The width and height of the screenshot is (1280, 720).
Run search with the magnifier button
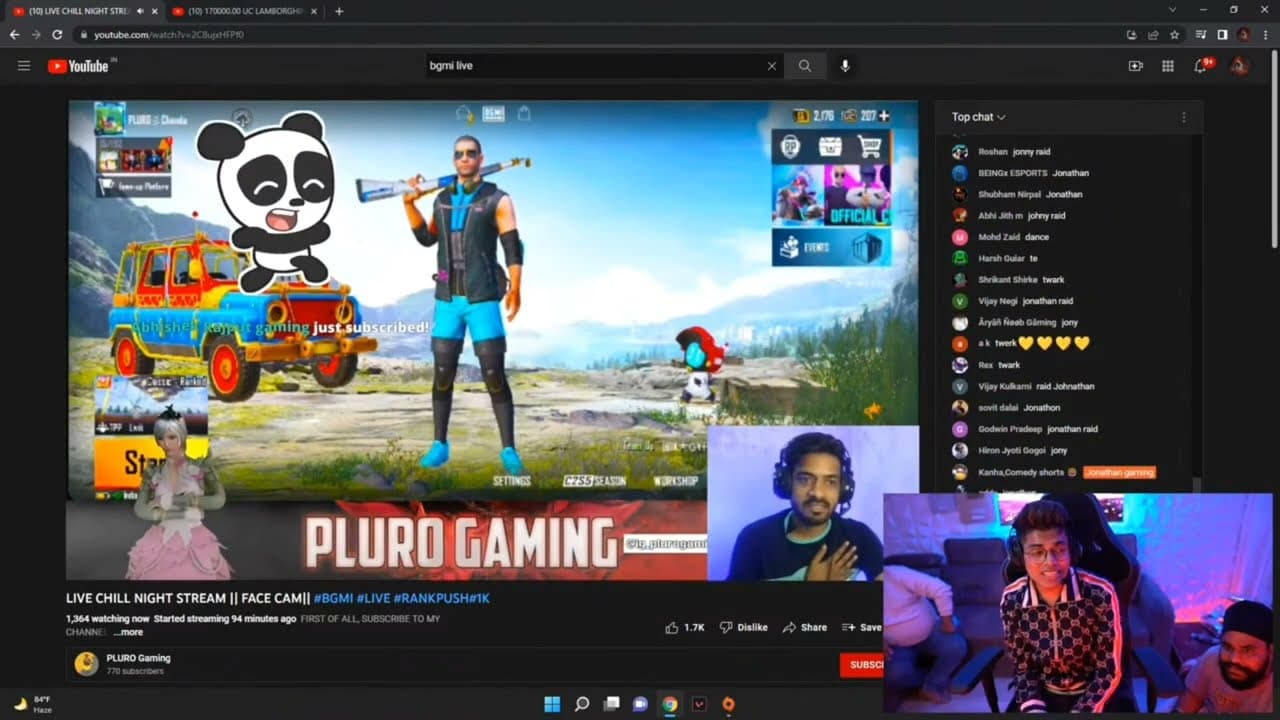tap(804, 66)
